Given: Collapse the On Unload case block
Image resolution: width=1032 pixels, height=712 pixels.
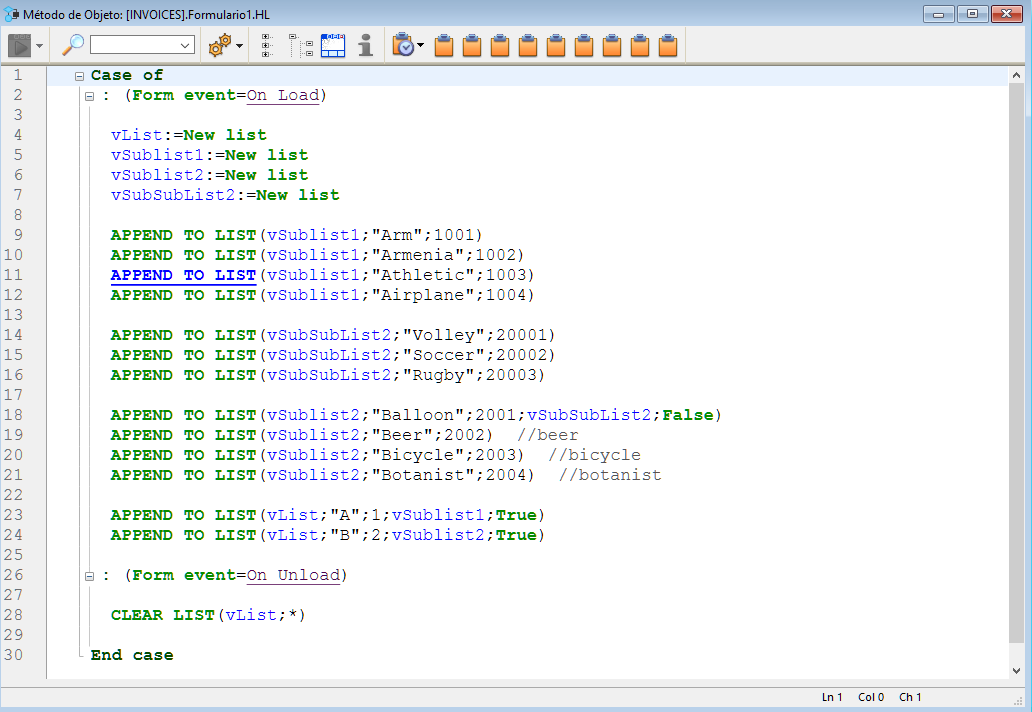Looking at the screenshot, I should click(89, 577).
